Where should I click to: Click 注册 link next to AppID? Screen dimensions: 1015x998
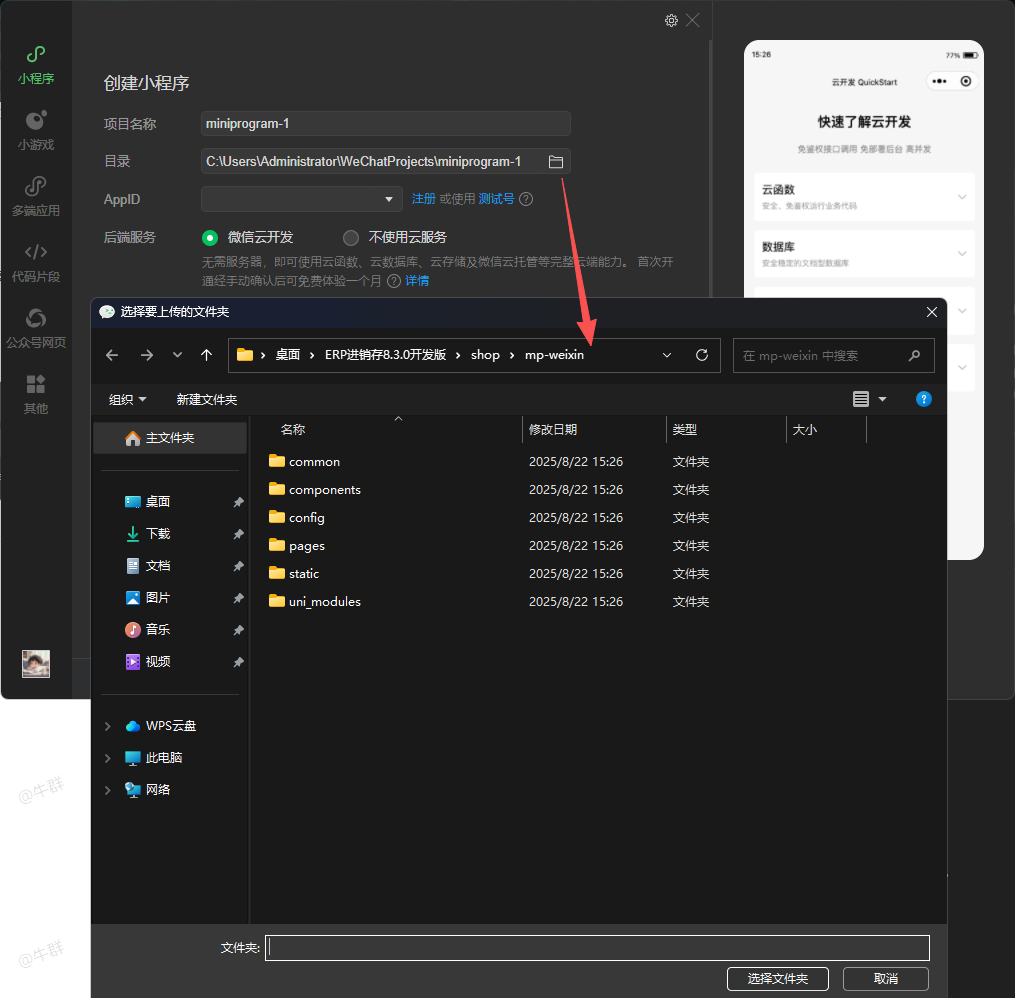pyautogui.click(x=423, y=199)
